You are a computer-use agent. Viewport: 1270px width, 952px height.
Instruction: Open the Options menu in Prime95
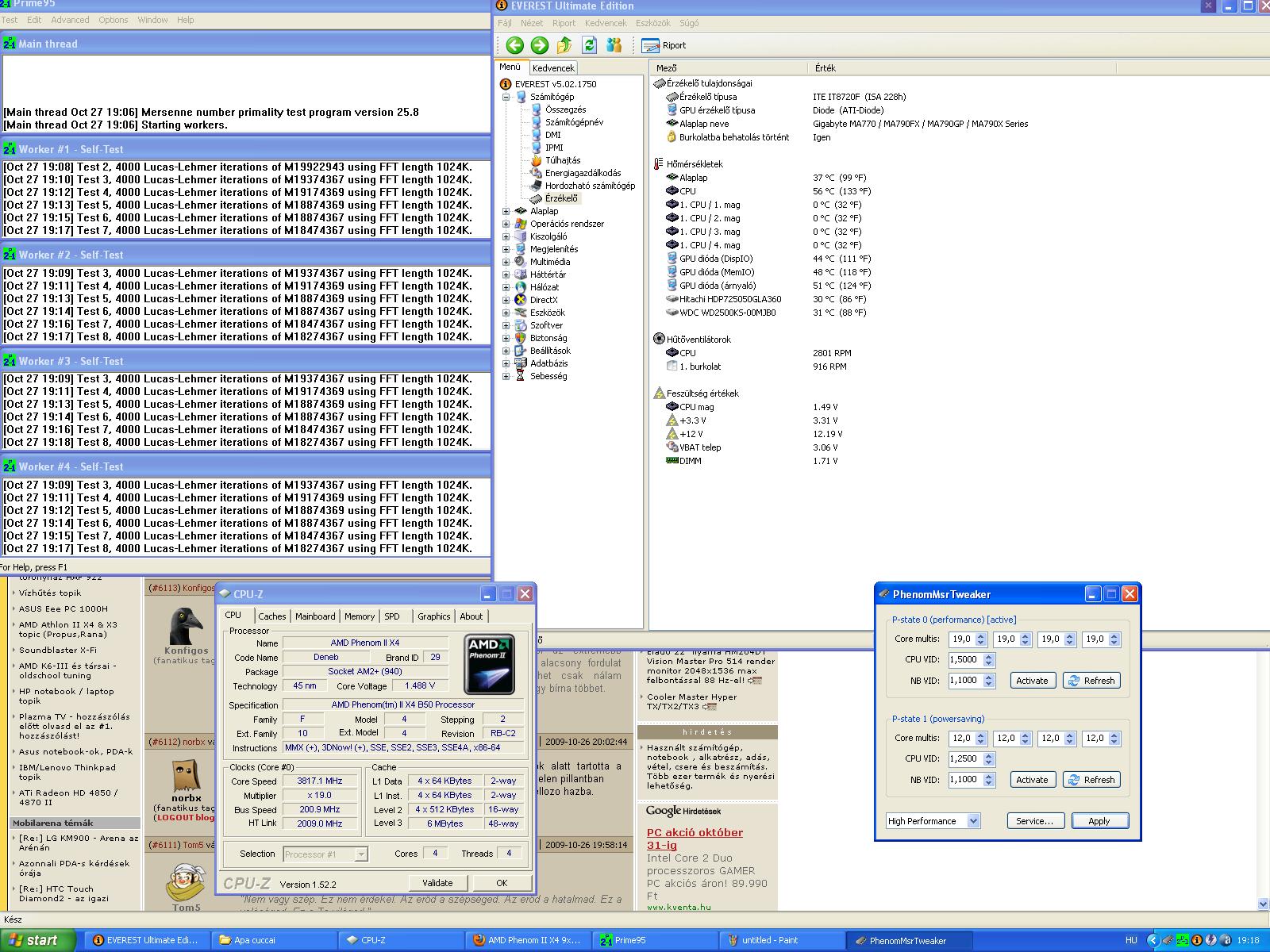point(114,20)
